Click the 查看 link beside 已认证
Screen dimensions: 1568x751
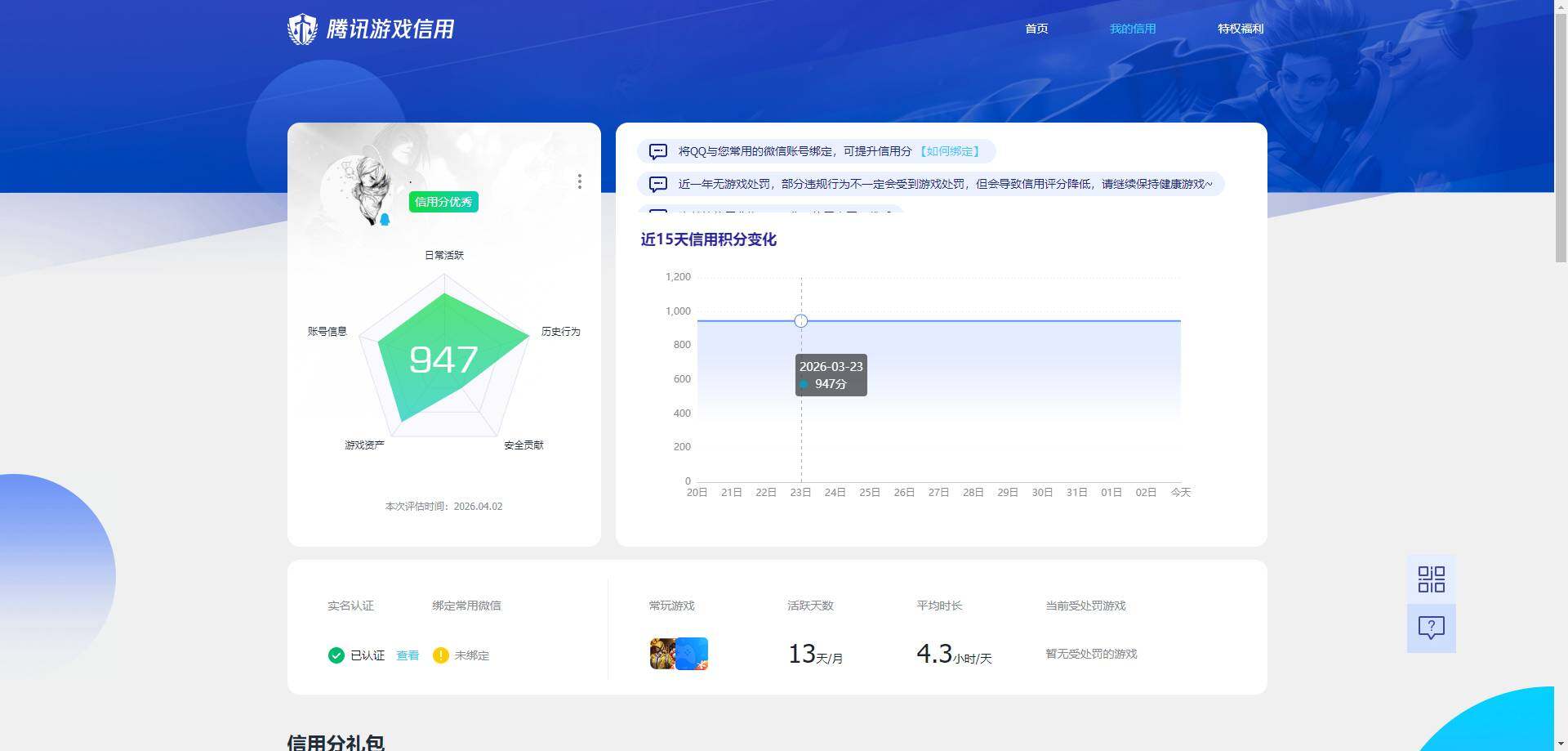pyautogui.click(x=408, y=655)
